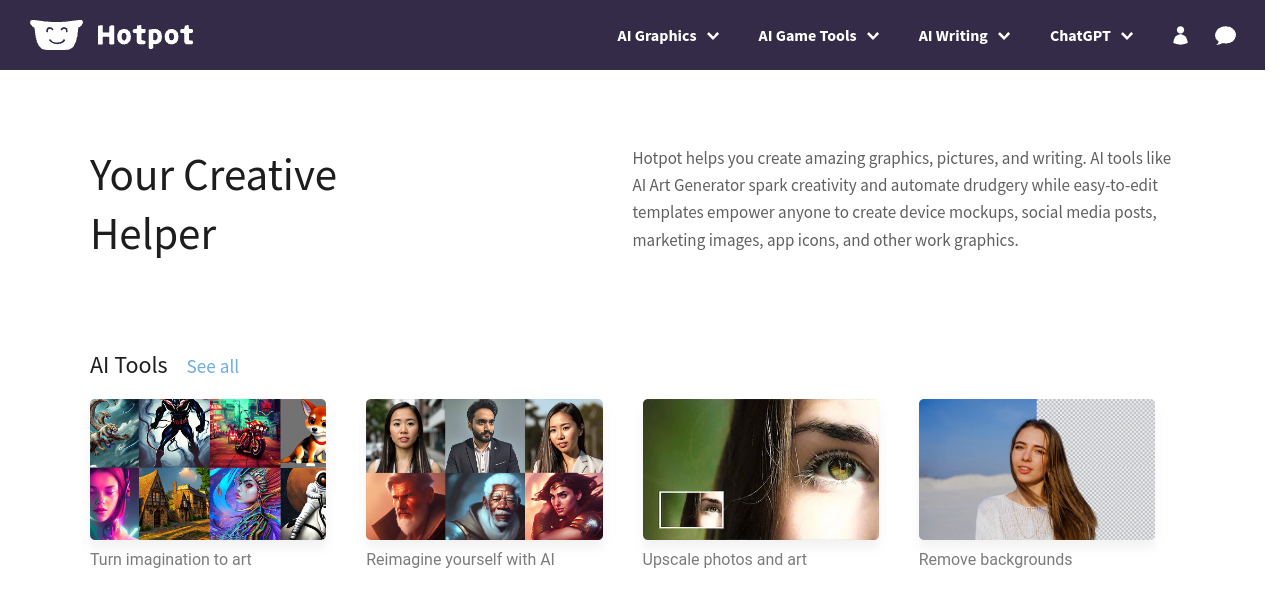
Task: Expand the chevron beside AI Game Tools
Action: point(873,36)
